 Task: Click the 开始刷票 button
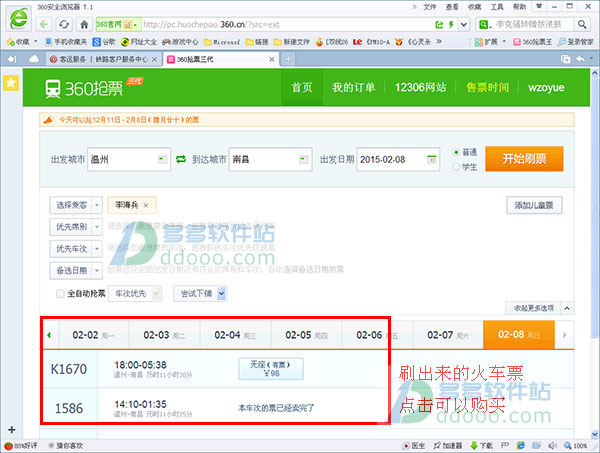point(524,159)
